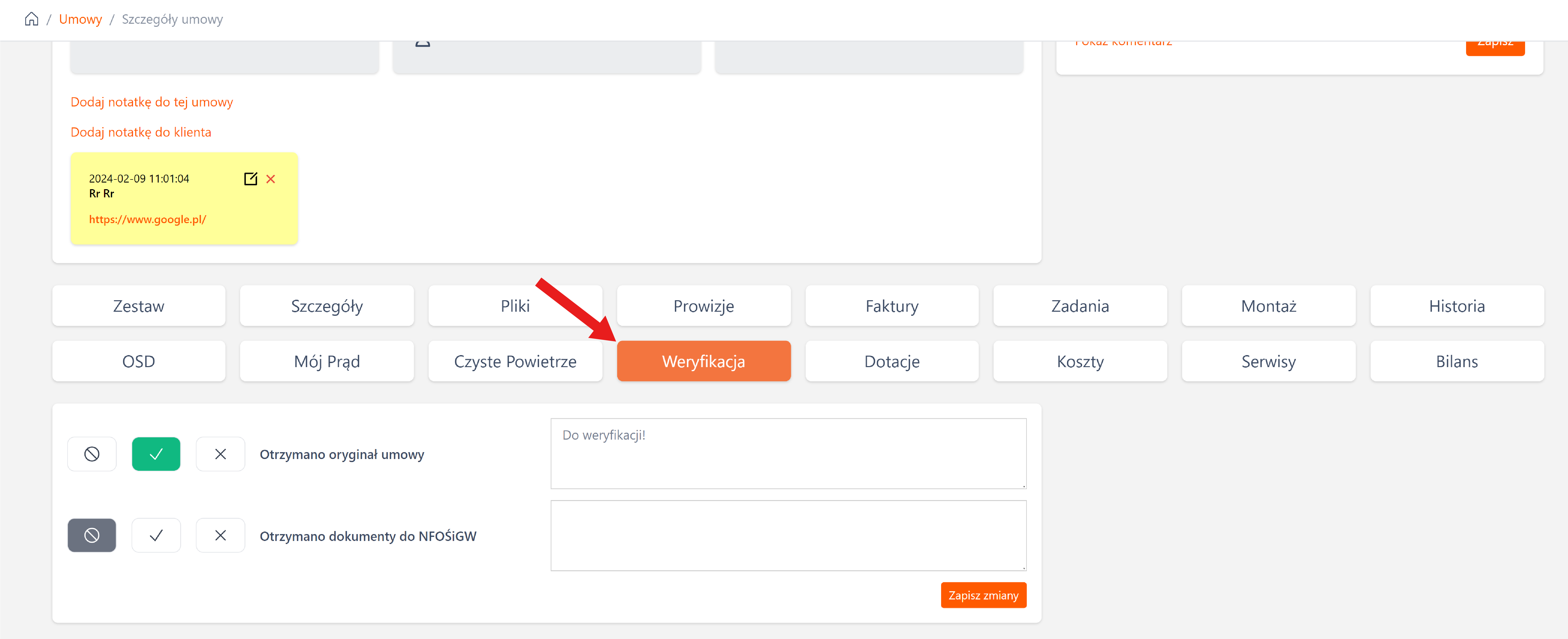
Task: Reject 'Otrzymano dokumenty do NFOŚiGW' with X
Action: point(220,536)
